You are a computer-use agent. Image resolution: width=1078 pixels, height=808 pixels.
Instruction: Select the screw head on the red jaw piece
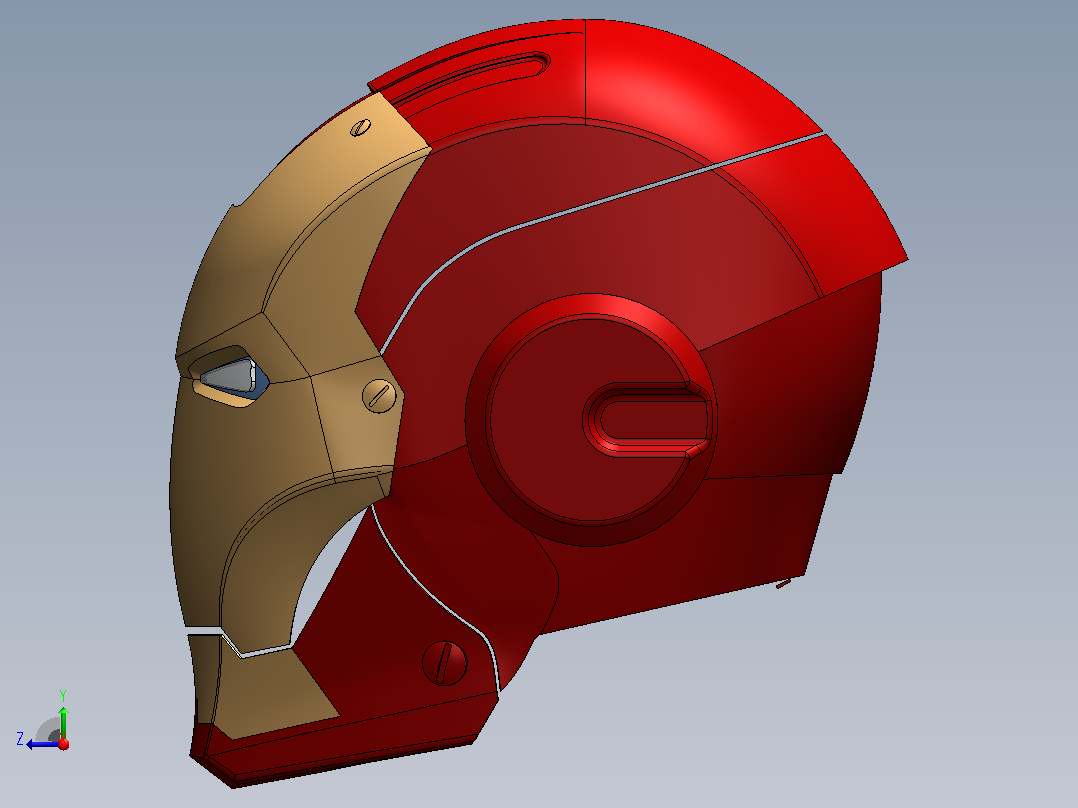click(444, 663)
